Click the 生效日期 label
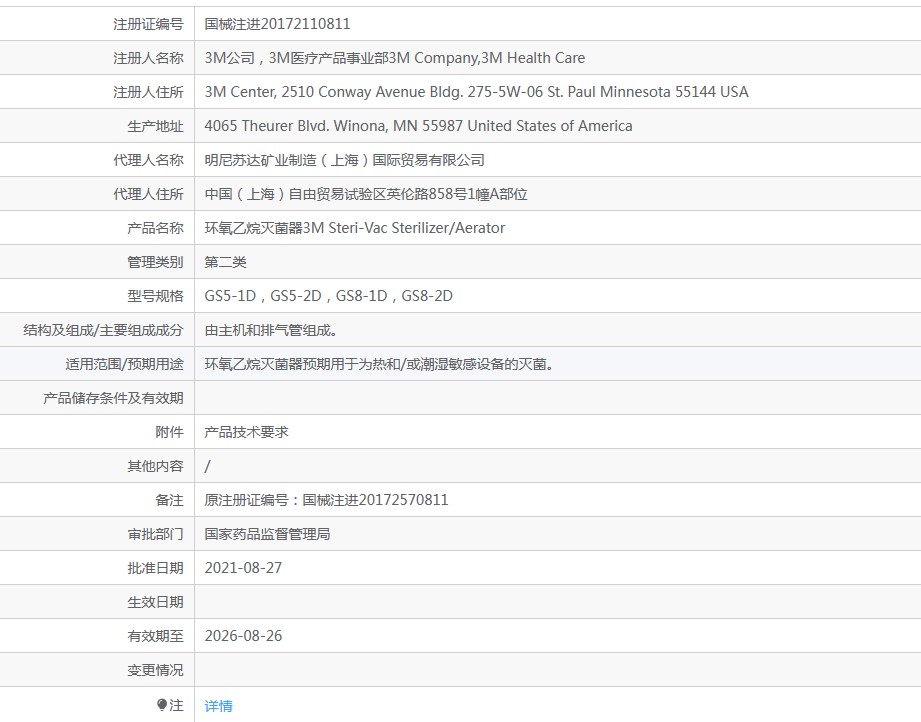 pyautogui.click(x=155, y=602)
